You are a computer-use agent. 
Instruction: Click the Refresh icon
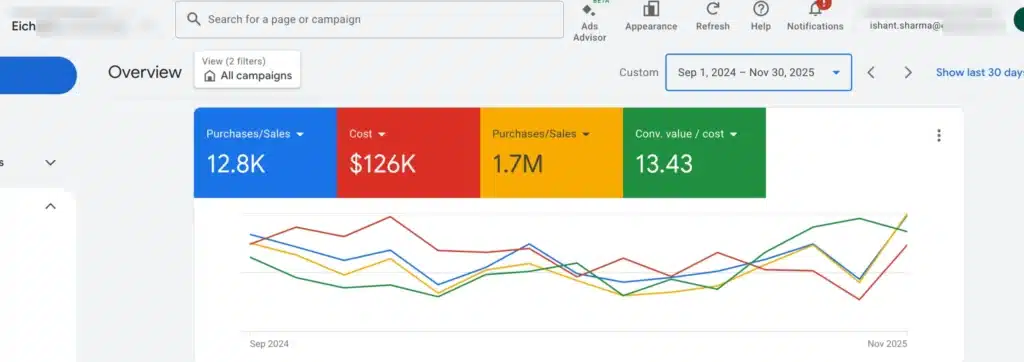712,9
